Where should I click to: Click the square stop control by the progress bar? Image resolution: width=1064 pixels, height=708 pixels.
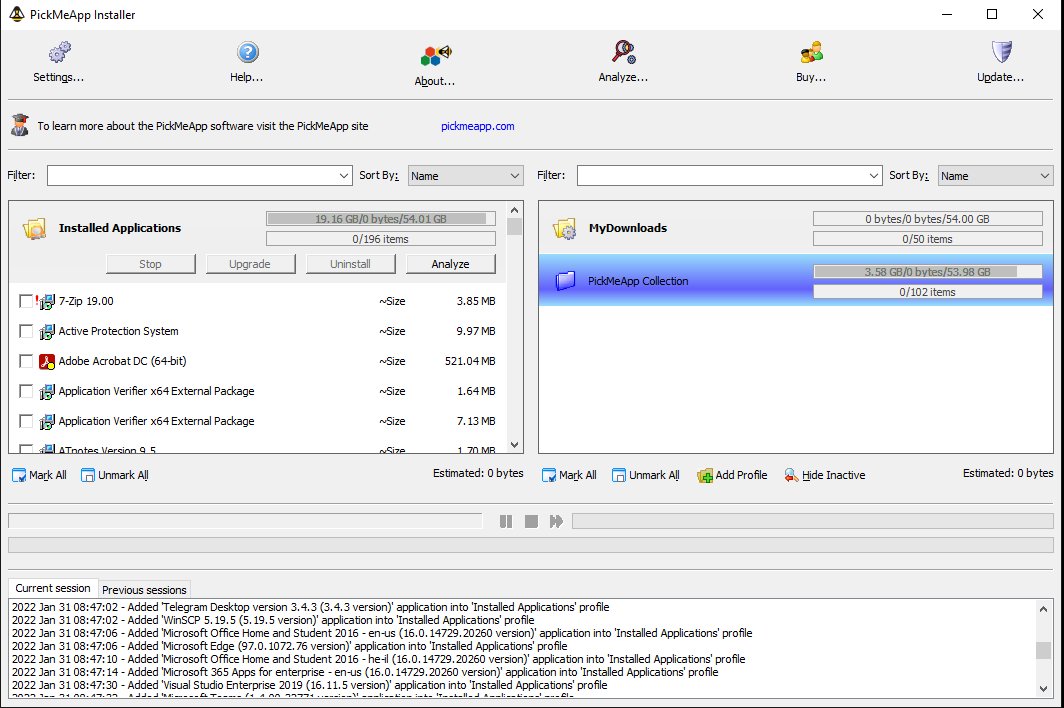click(x=531, y=521)
